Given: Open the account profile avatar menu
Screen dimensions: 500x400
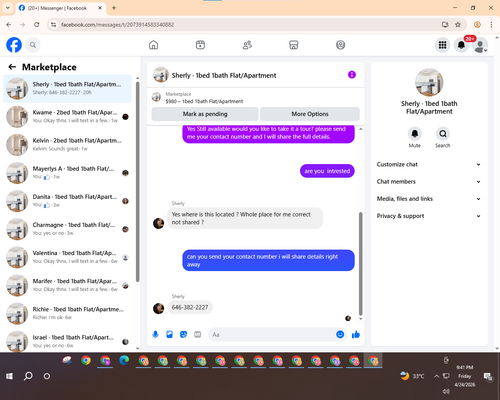Looking at the screenshot, I should pyautogui.click(x=480, y=45).
